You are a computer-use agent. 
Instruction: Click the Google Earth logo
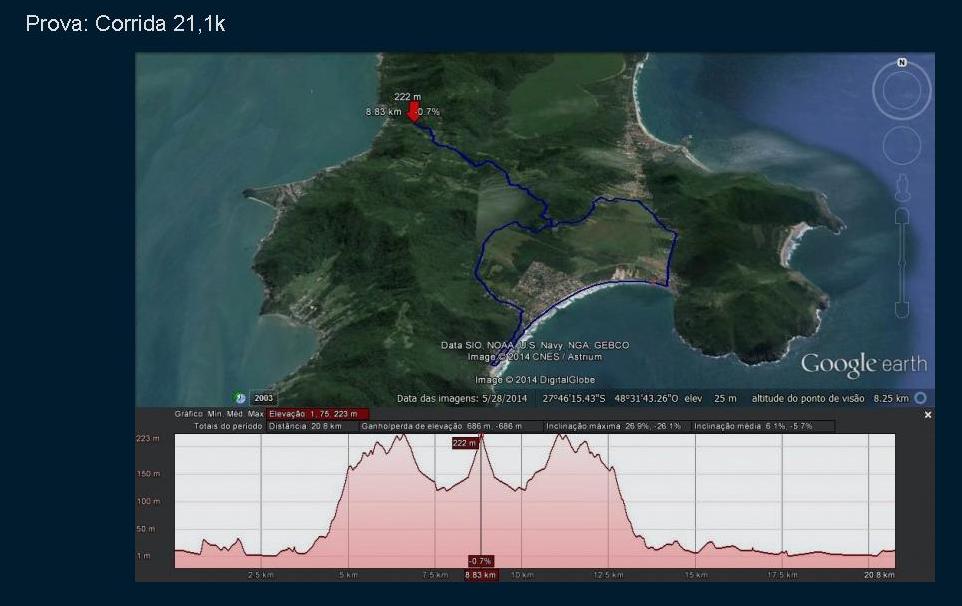click(863, 364)
